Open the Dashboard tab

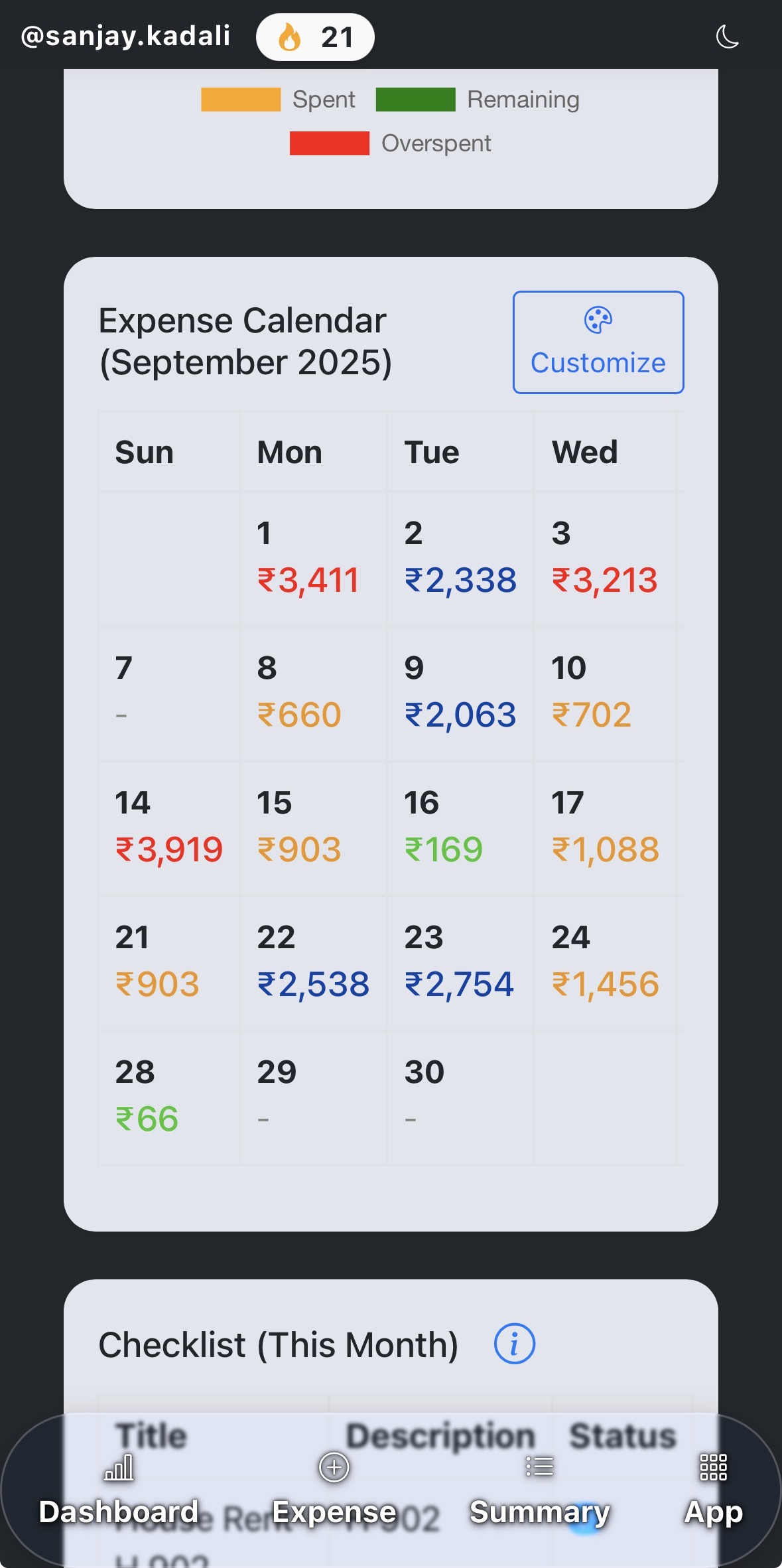(119, 1490)
